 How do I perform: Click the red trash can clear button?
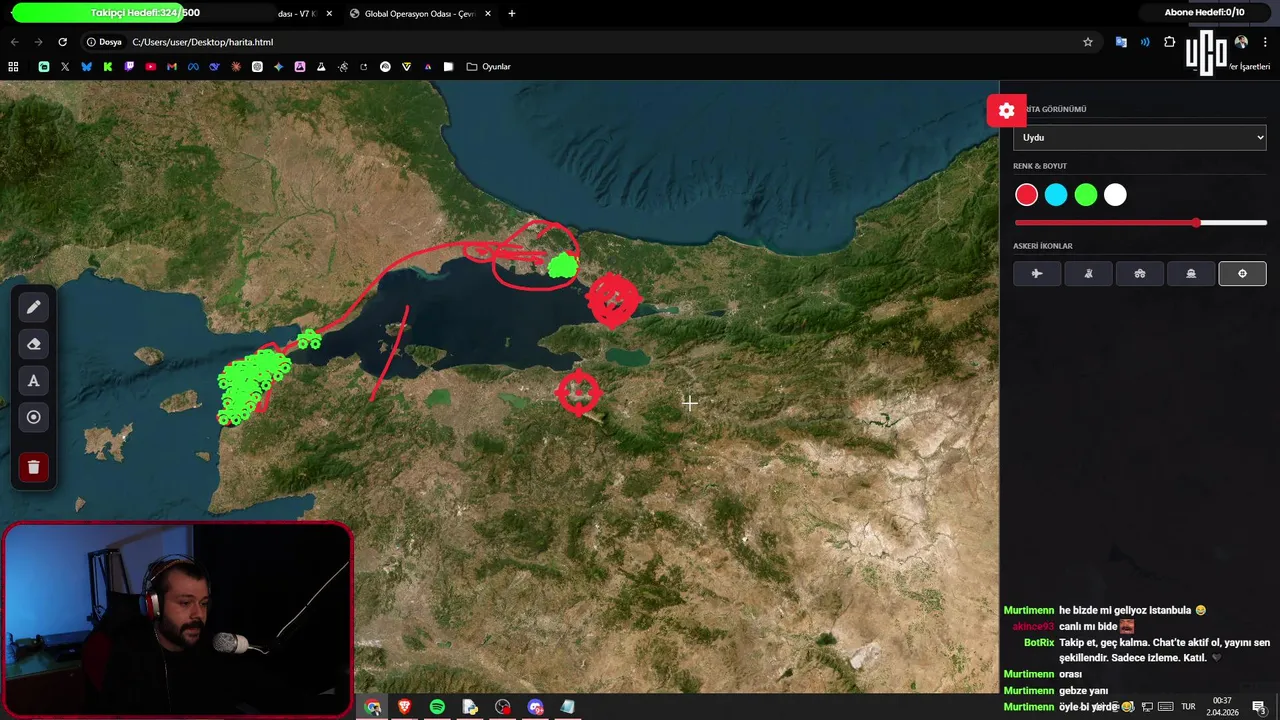tap(33, 467)
